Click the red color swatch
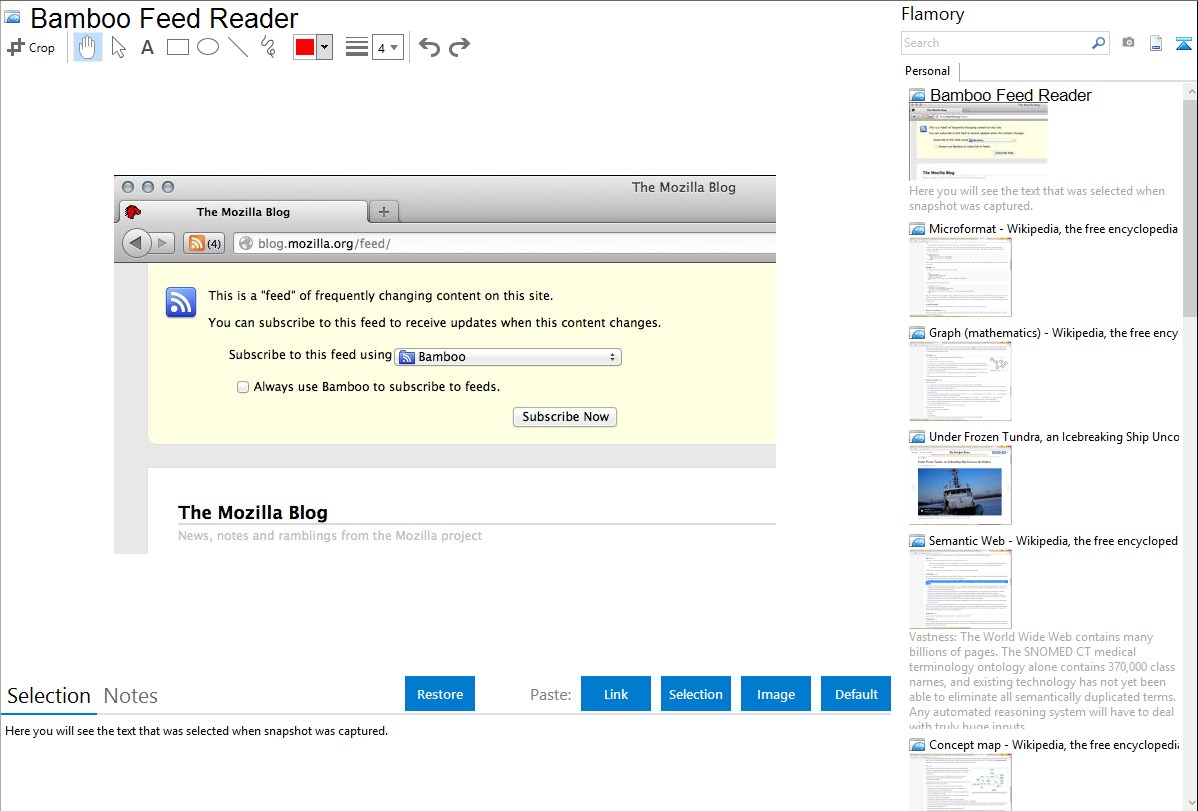The height and width of the screenshot is (811, 1198). coord(305,47)
